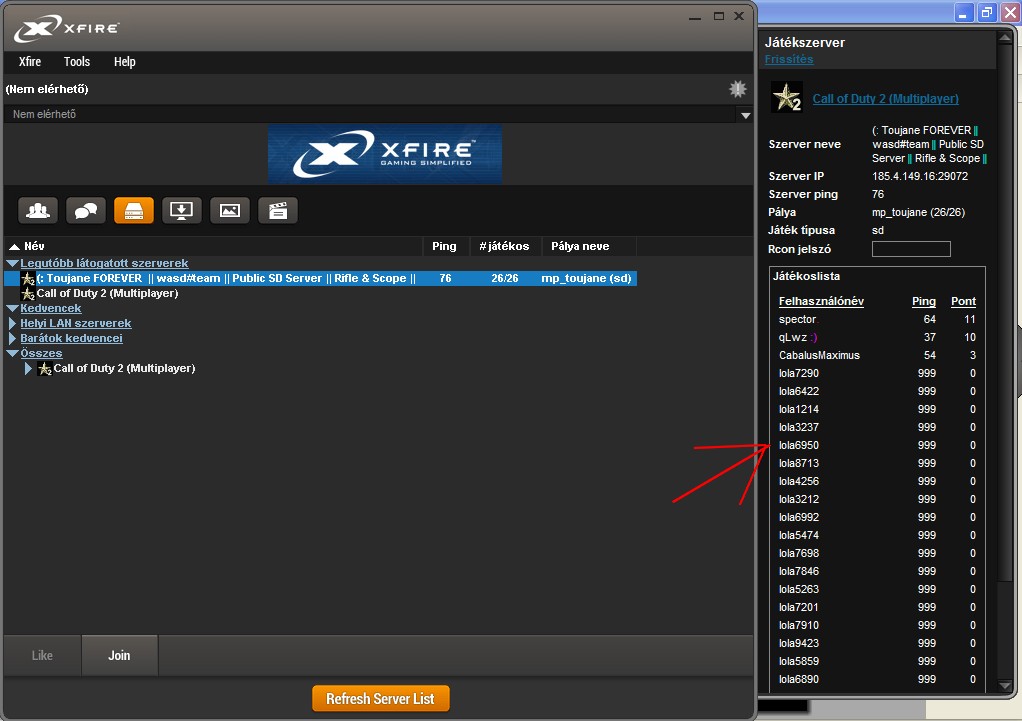Select Call of Duty 2 under recent servers
Image resolution: width=1022 pixels, height=721 pixels.
pos(107,293)
